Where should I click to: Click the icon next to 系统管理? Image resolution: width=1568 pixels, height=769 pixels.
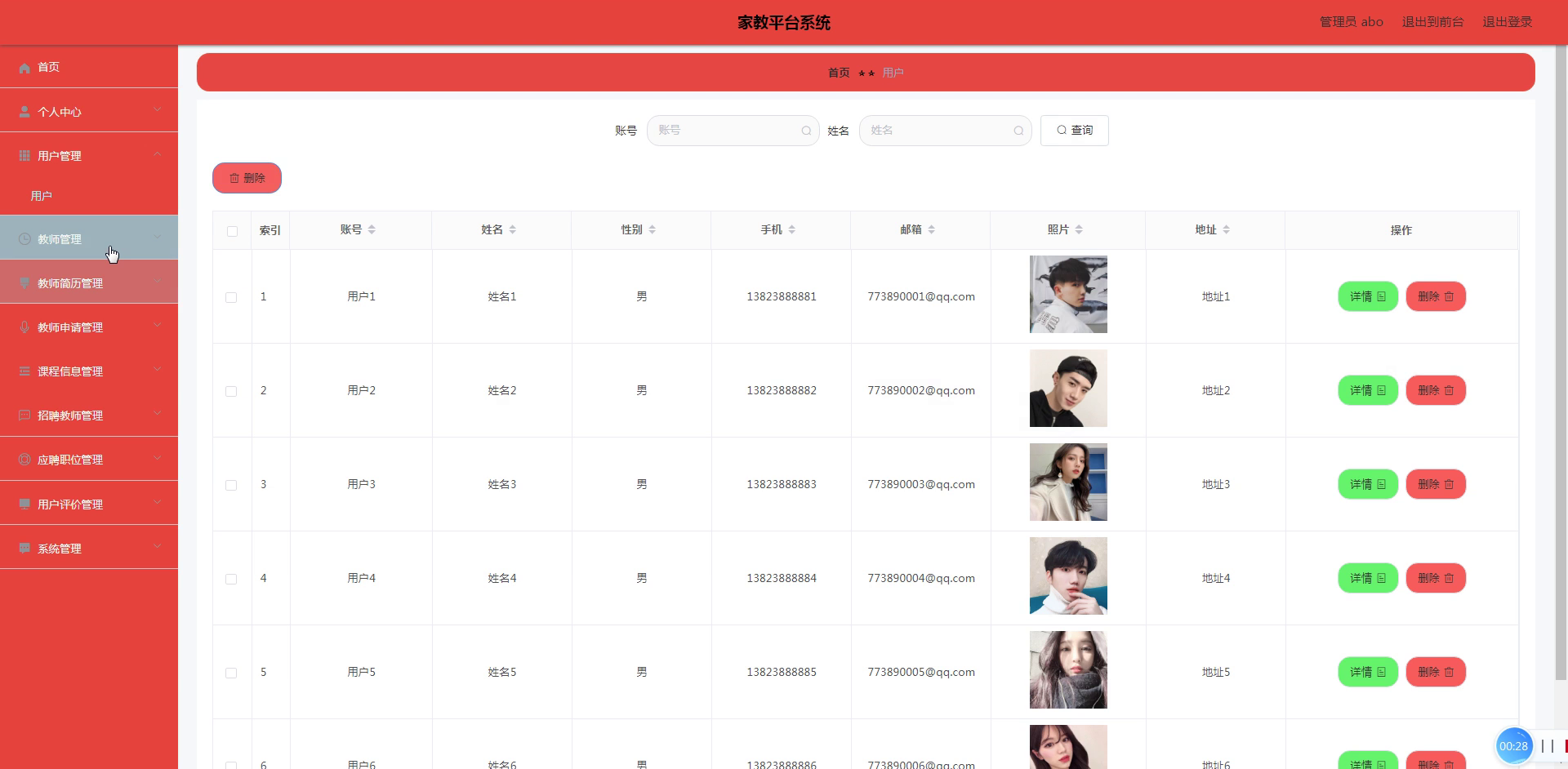click(24, 549)
